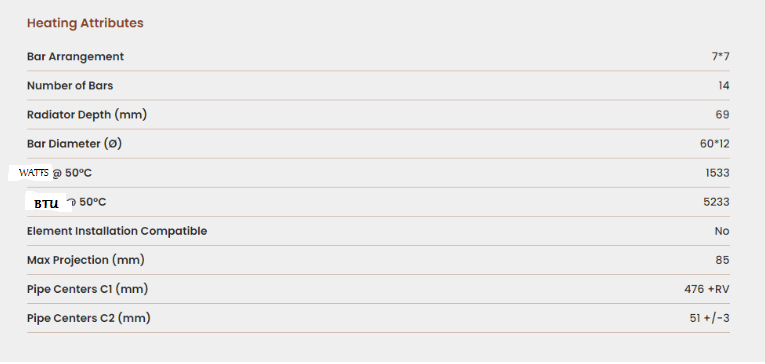Click the 51 +/-3 pipe centers value
Screen dimensions: 765x364
[x=709, y=318]
